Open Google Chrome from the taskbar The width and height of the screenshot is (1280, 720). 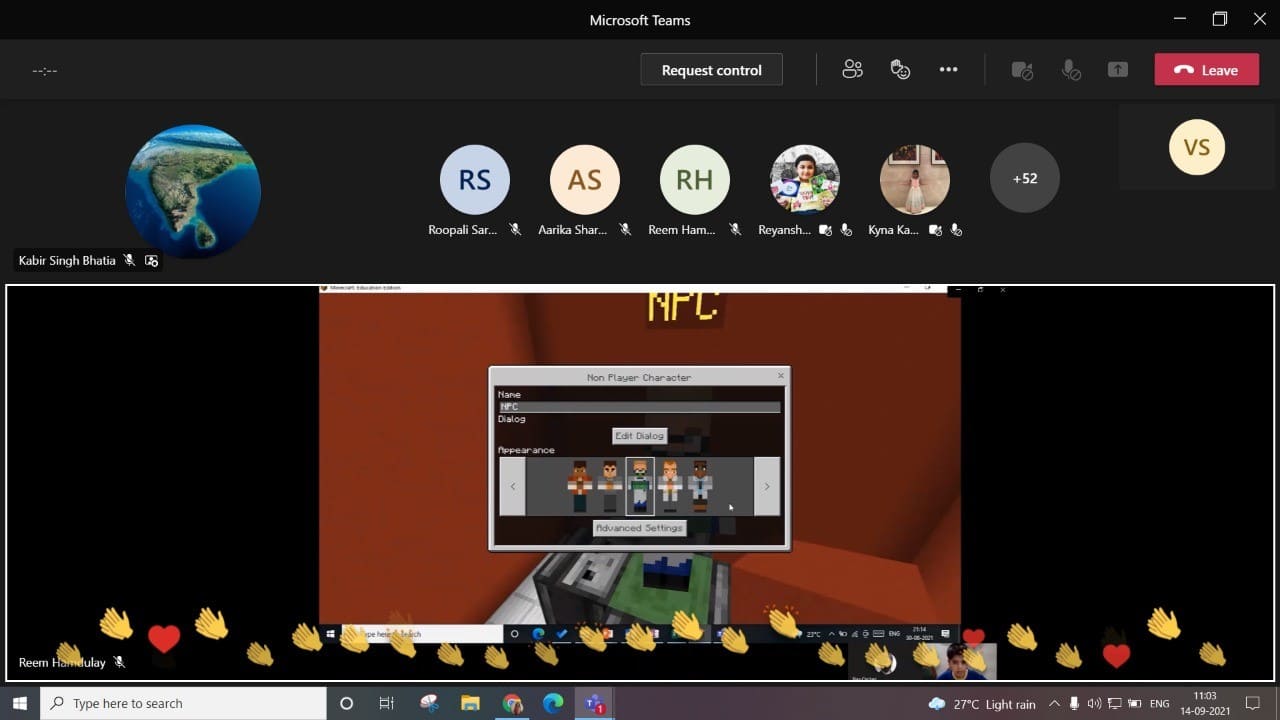[x=512, y=704]
